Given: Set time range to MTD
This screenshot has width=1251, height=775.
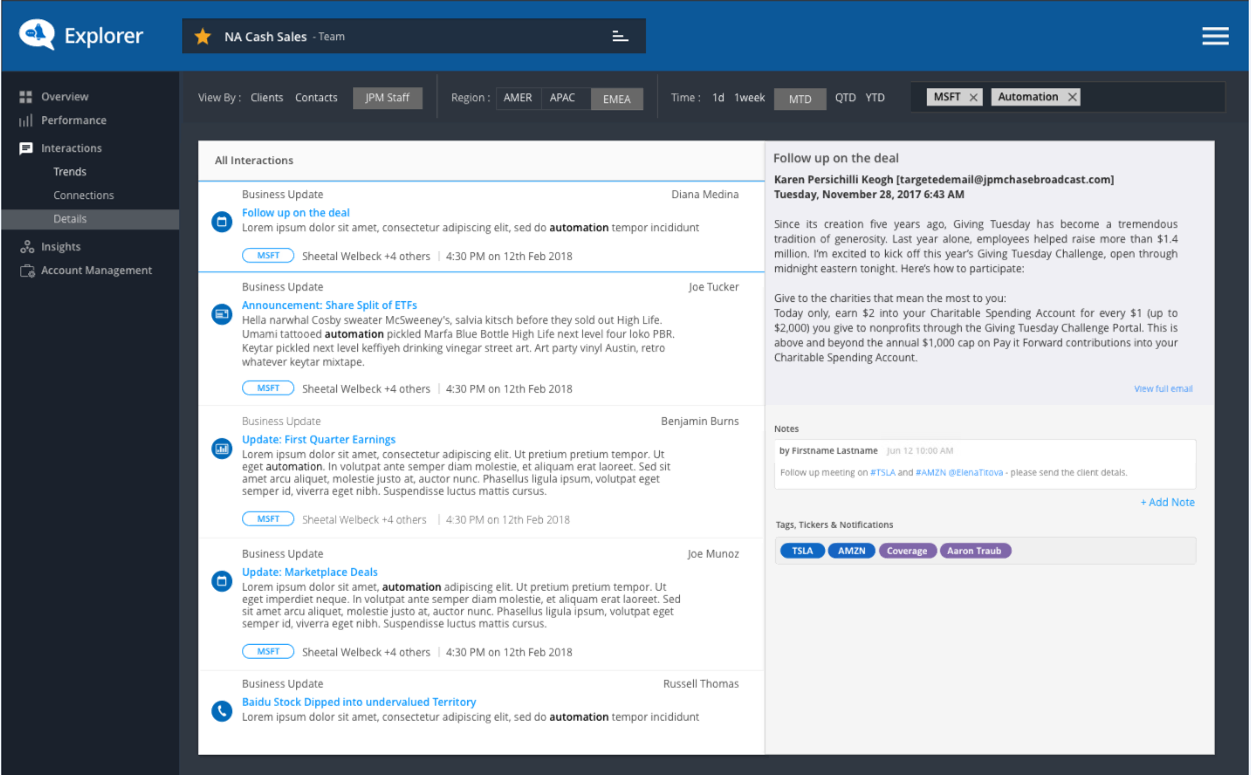Looking at the screenshot, I should pos(801,98).
